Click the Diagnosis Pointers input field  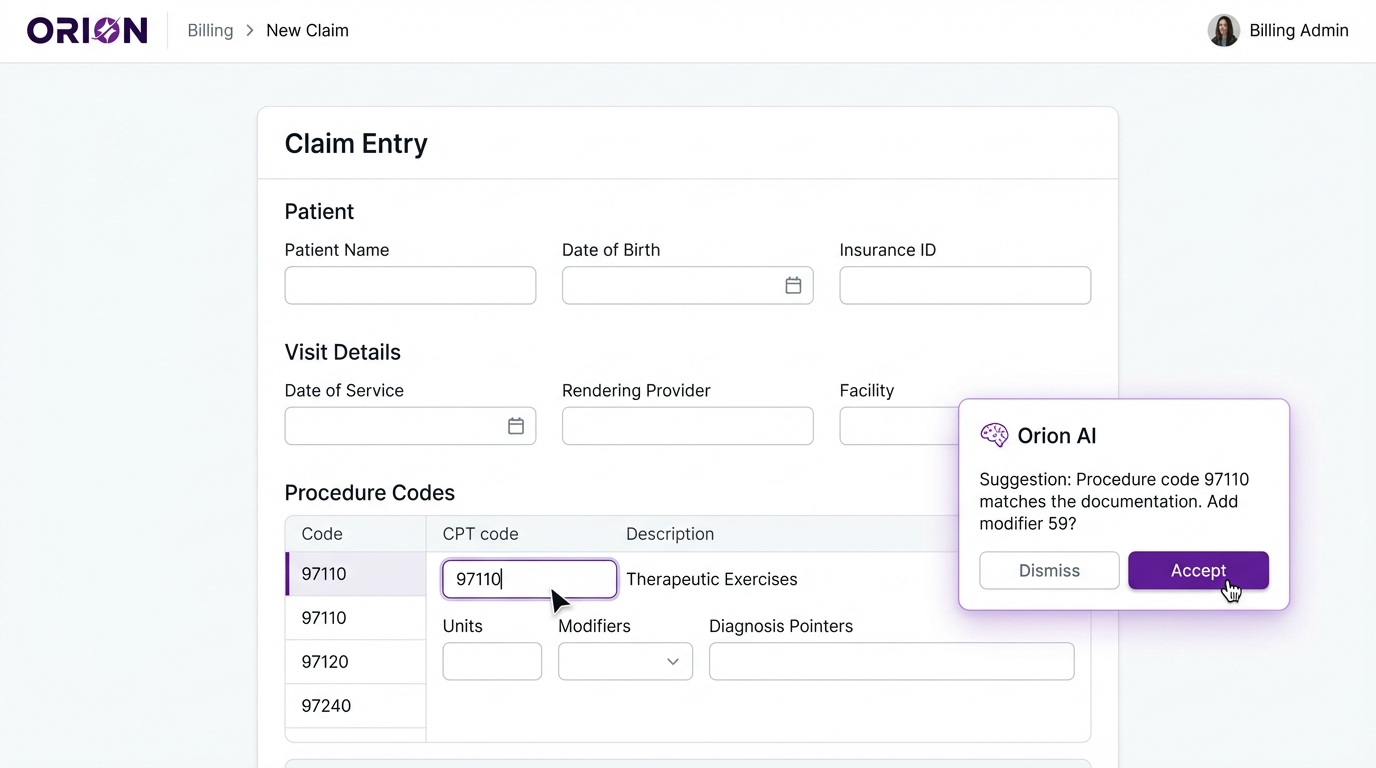(891, 661)
